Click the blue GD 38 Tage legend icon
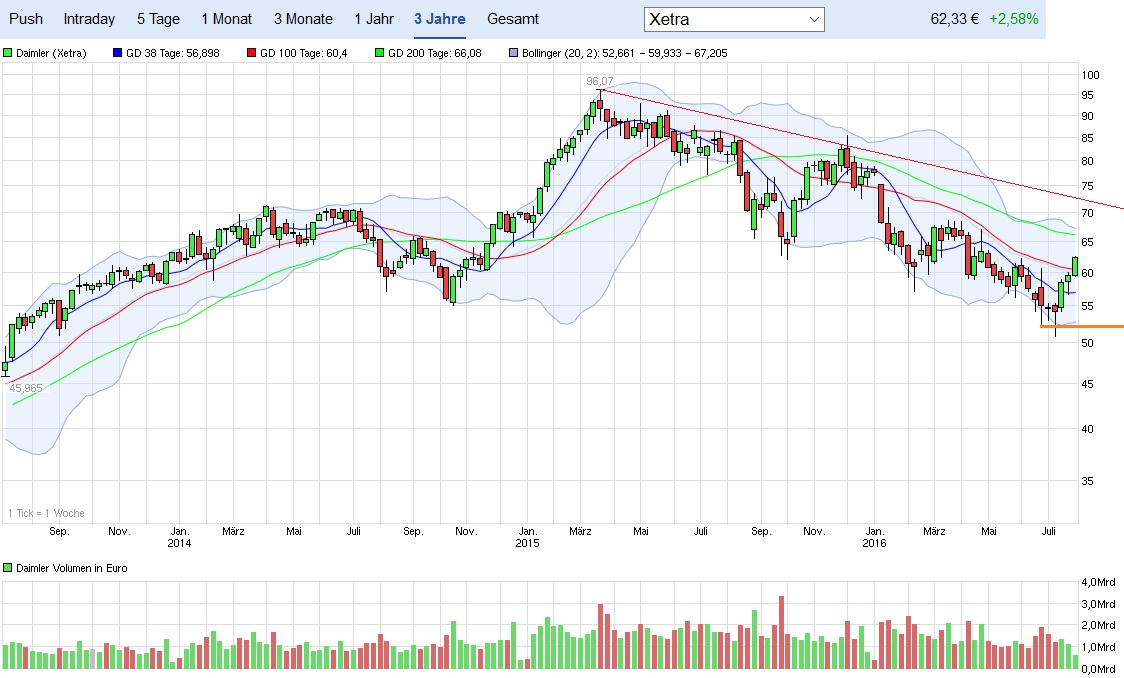Image resolution: width=1124 pixels, height=678 pixels. pos(119,53)
